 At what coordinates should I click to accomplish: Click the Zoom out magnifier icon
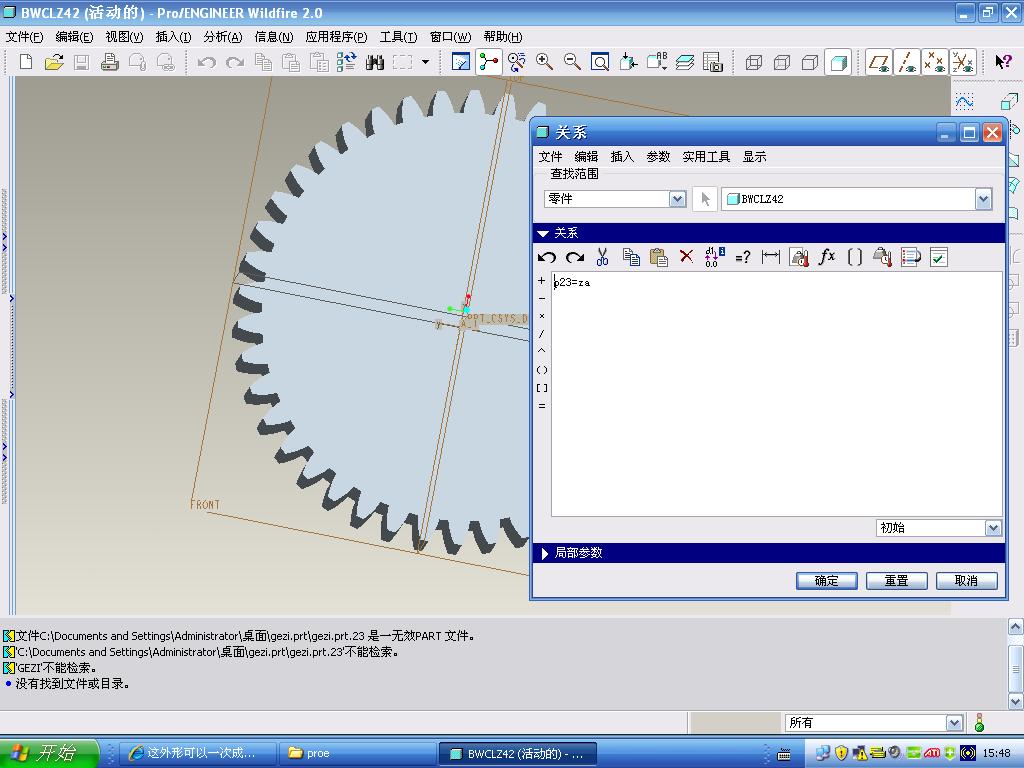[x=572, y=62]
